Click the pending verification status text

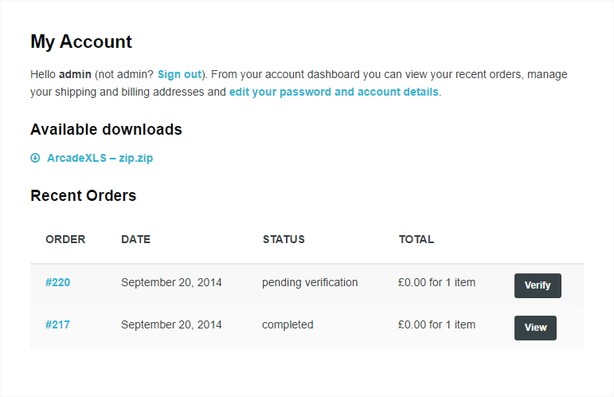click(310, 282)
